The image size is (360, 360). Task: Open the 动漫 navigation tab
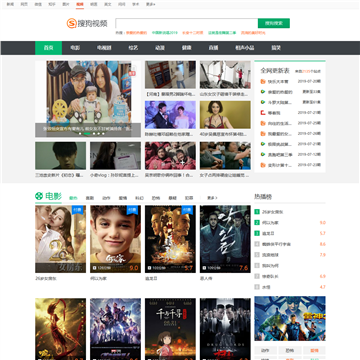point(160,48)
